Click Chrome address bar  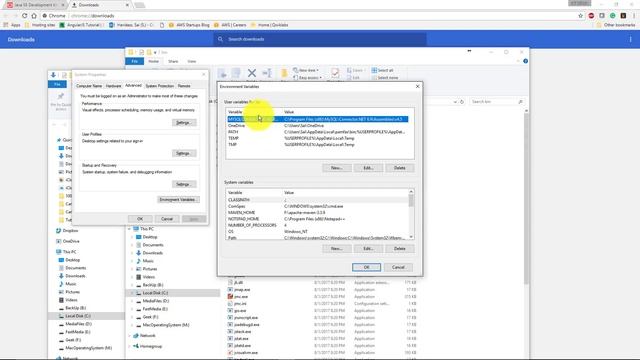coord(311,16)
